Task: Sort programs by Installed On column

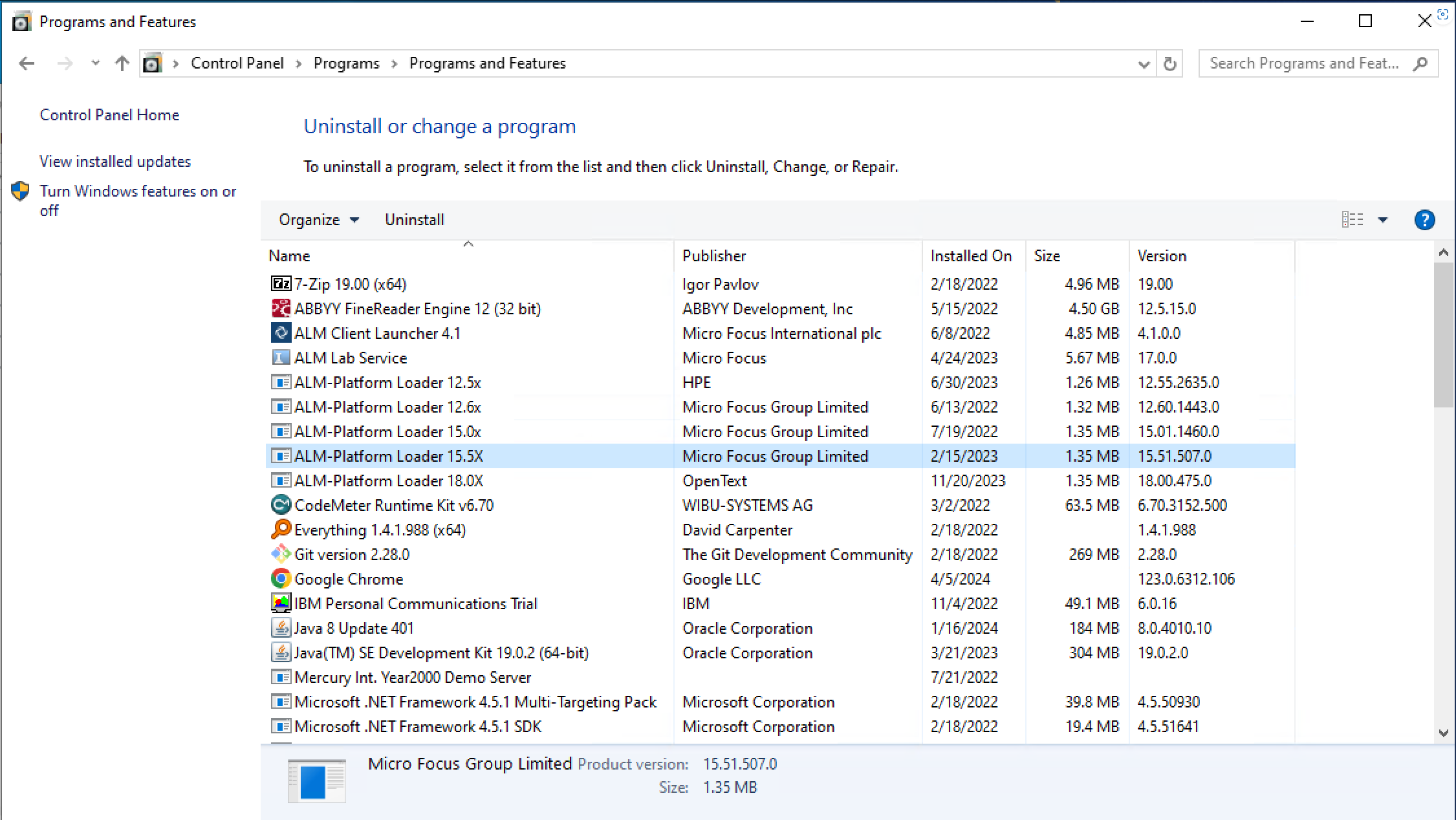Action: [970, 256]
